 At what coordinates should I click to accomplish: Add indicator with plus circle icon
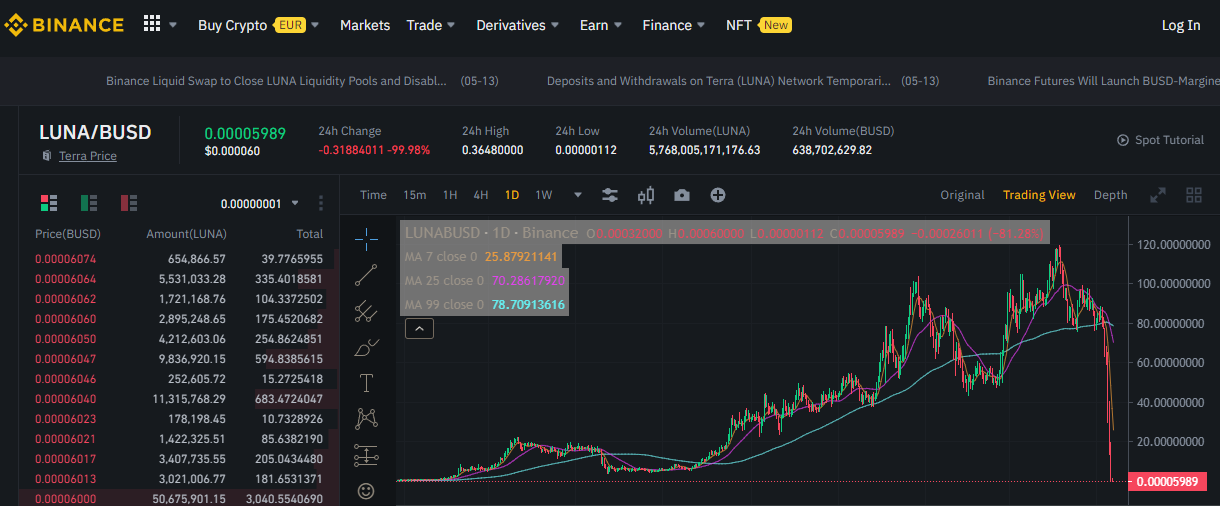[x=717, y=195]
